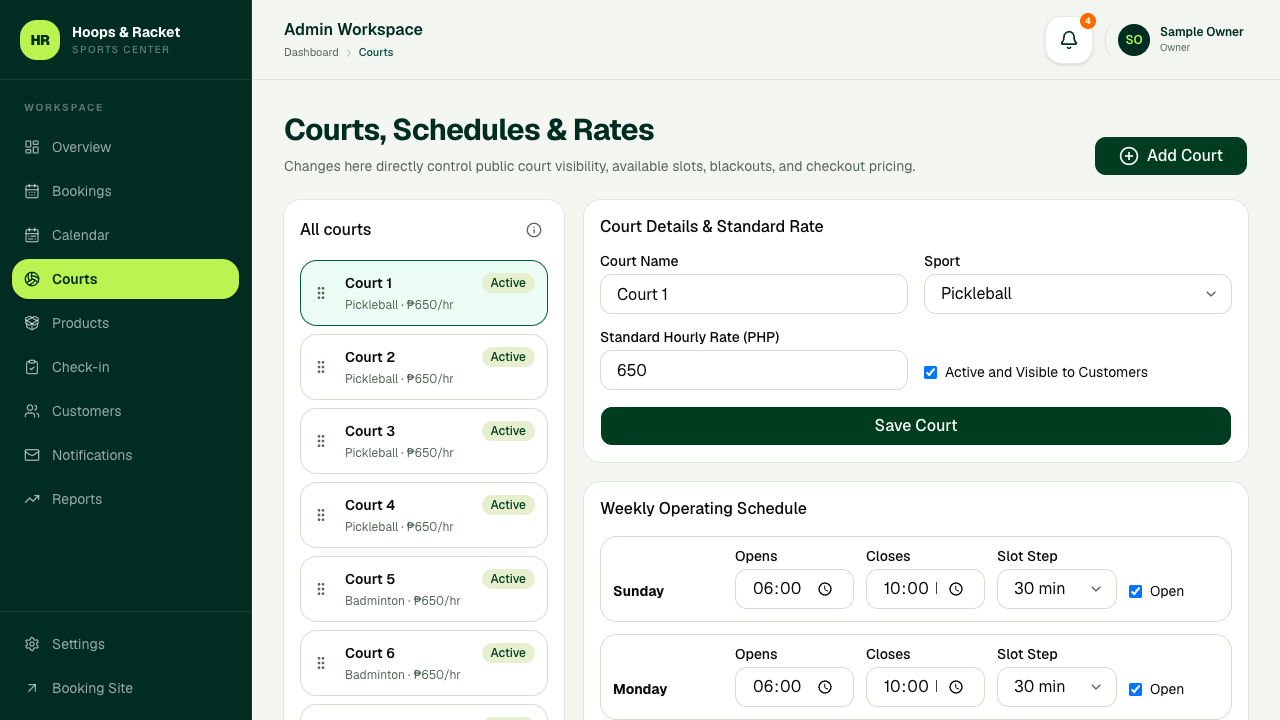Grab the drag handle for Court 6
The height and width of the screenshot is (720, 1280).
click(x=321, y=663)
